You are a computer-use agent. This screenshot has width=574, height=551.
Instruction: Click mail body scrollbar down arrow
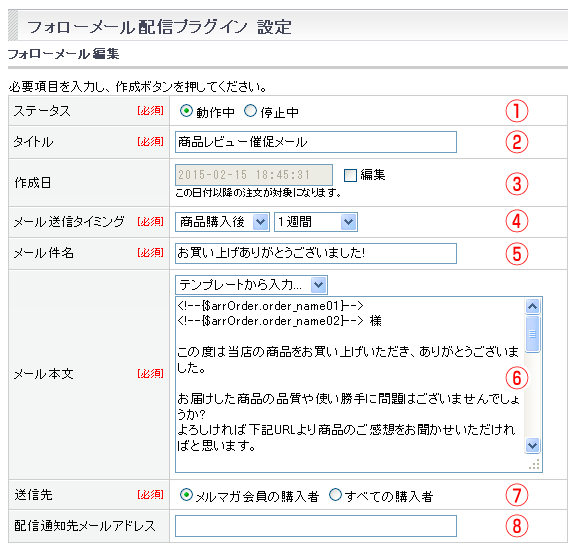[x=532, y=445]
